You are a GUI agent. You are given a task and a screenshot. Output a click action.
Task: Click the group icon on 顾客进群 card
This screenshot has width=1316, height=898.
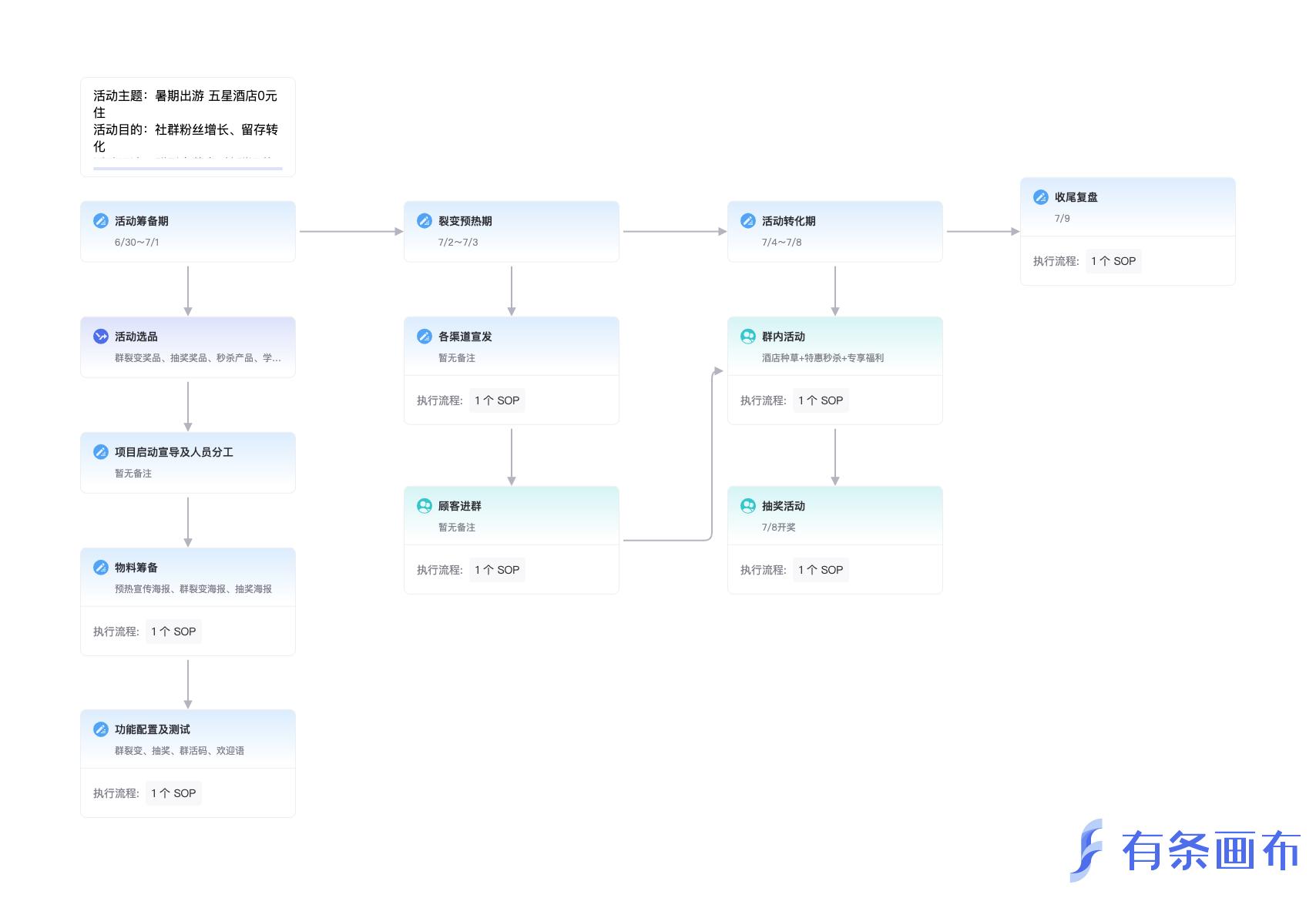(x=425, y=506)
